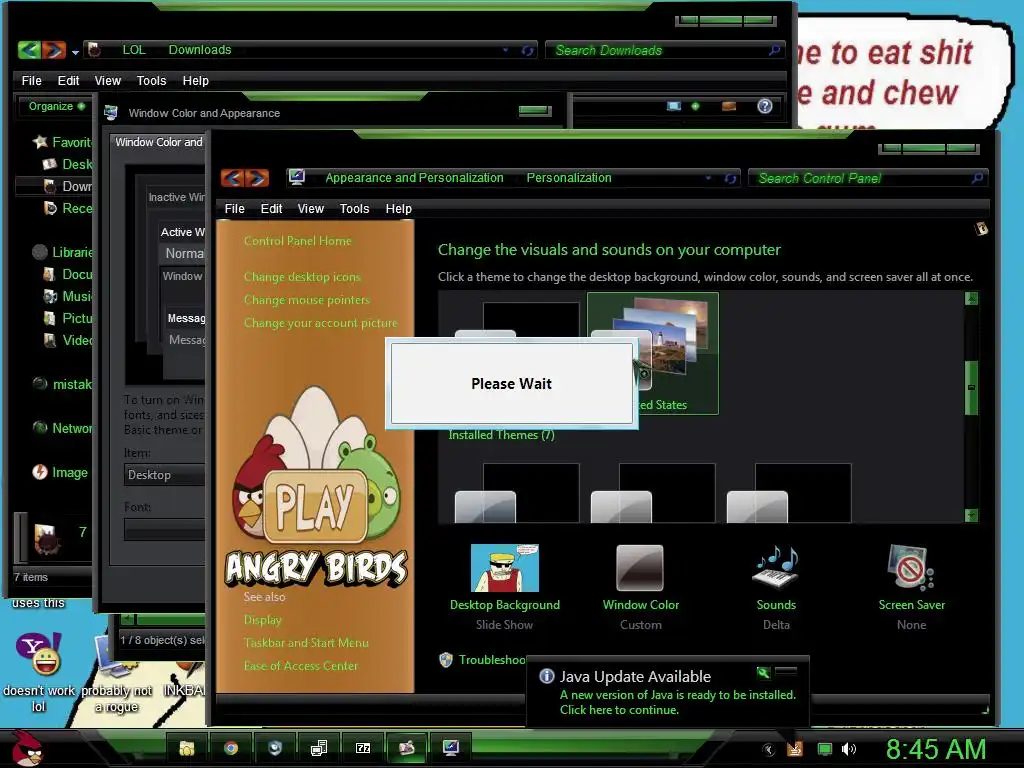1024x768 pixels.
Task: Open the Sounds piano icon
Action: 776,568
